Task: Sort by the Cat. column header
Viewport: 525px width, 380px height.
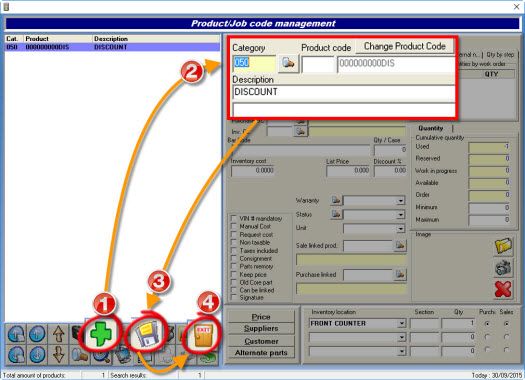Action: coord(14,39)
